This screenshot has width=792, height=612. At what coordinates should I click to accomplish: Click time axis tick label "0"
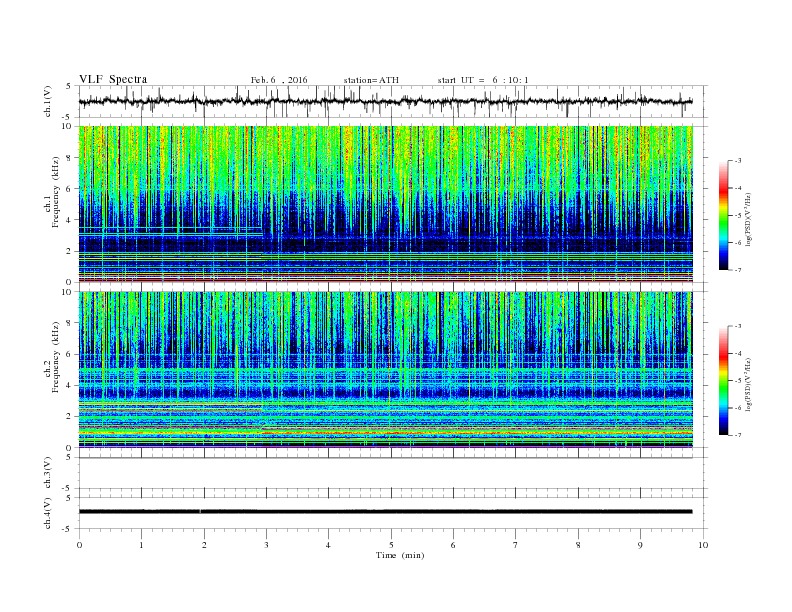point(79,545)
